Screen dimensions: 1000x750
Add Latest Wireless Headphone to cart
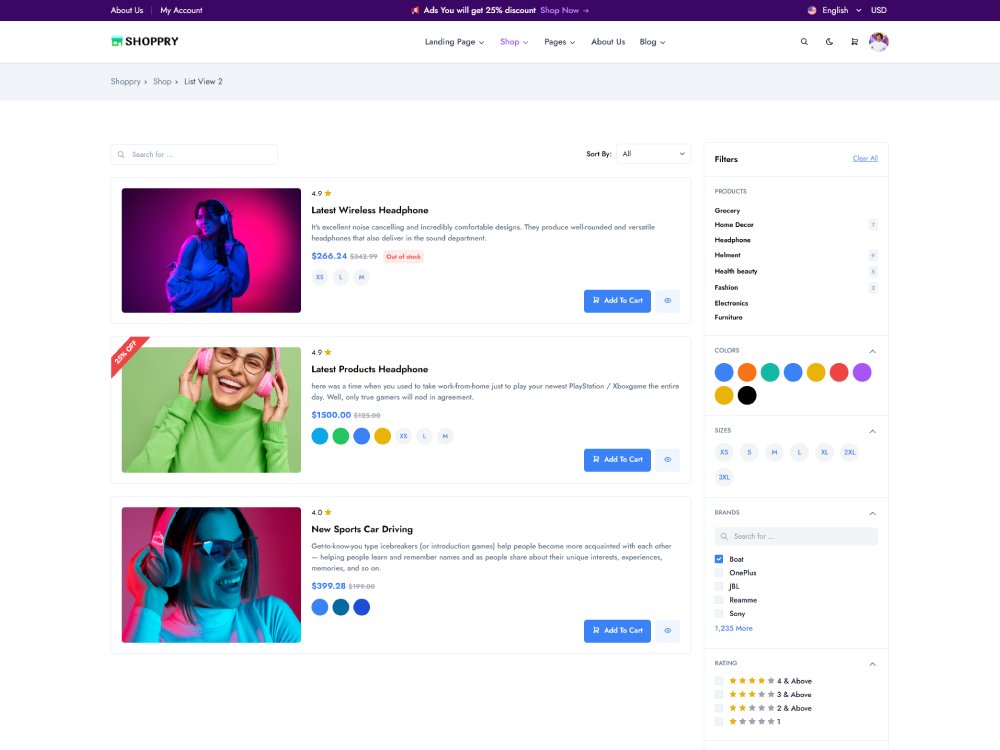pyautogui.click(x=617, y=301)
